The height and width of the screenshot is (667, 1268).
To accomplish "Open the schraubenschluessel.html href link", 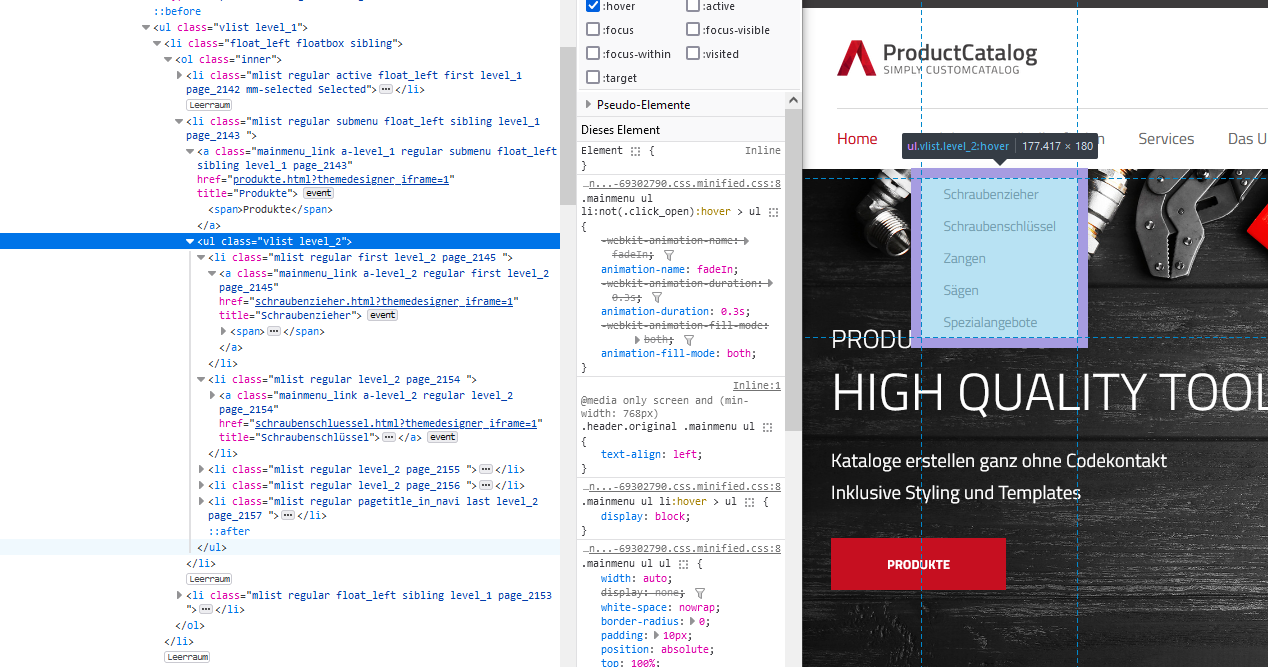I will click(395, 423).
